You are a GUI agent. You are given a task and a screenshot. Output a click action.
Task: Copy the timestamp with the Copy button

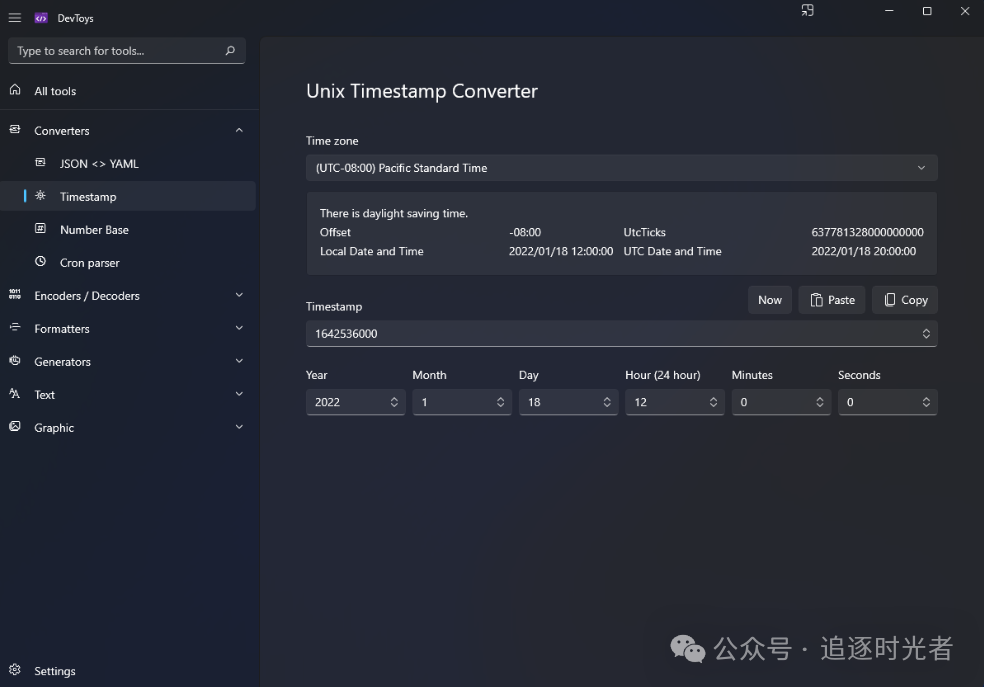coord(905,300)
